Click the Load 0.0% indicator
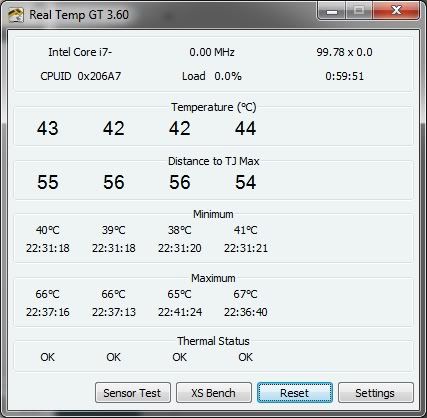Viewport: 427px width, 418px height. pyautogui.click(x=212, y=76)
